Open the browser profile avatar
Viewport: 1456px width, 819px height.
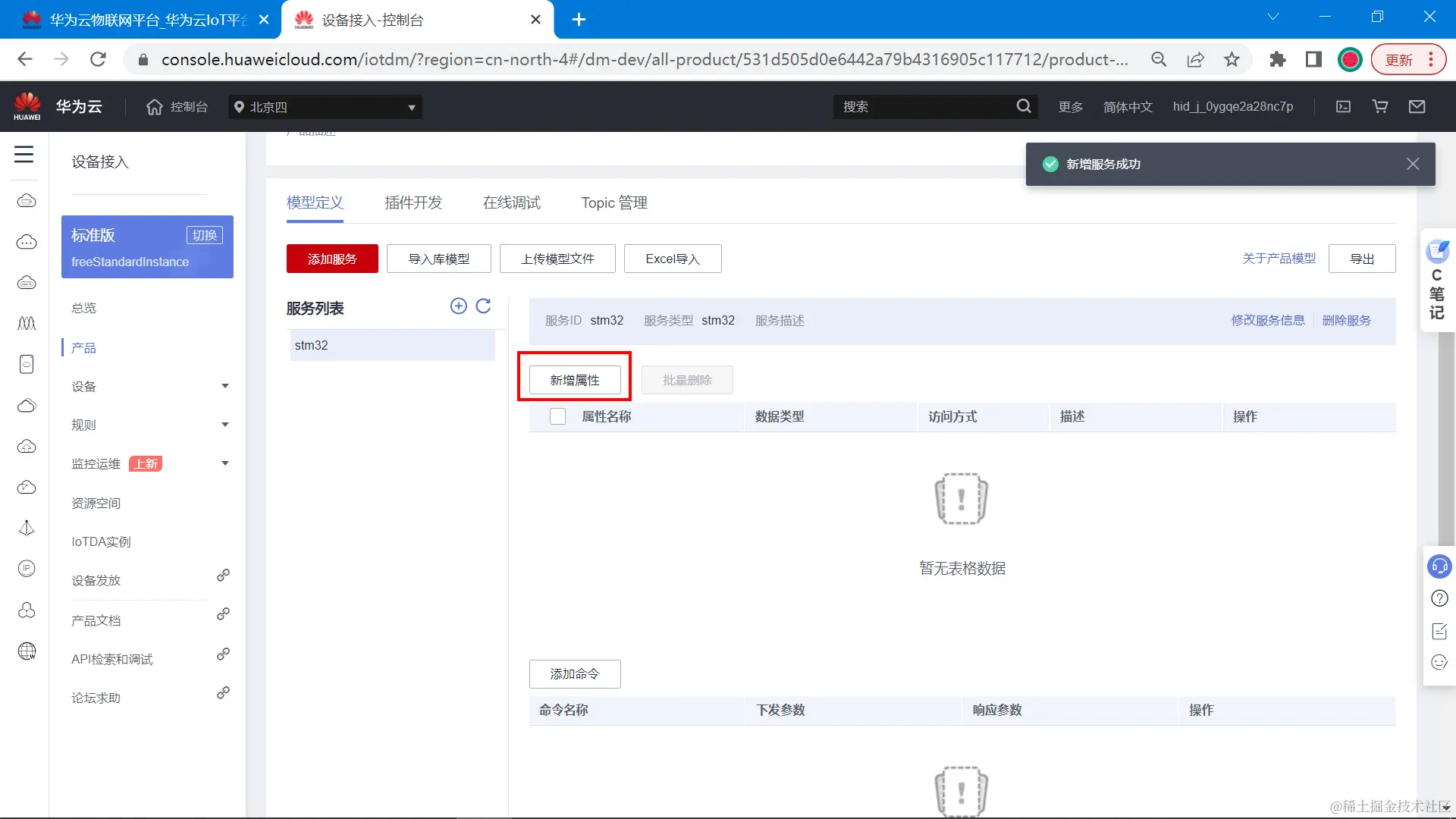point(1351,59)
